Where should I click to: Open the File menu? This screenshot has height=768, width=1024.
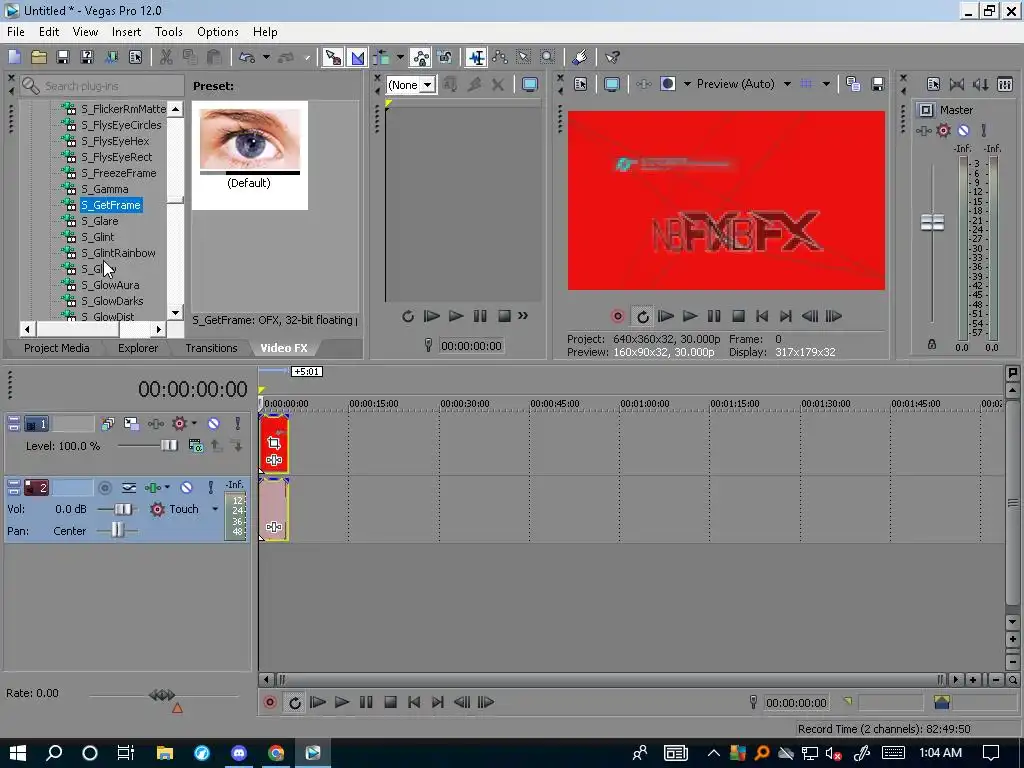[16, 32]
